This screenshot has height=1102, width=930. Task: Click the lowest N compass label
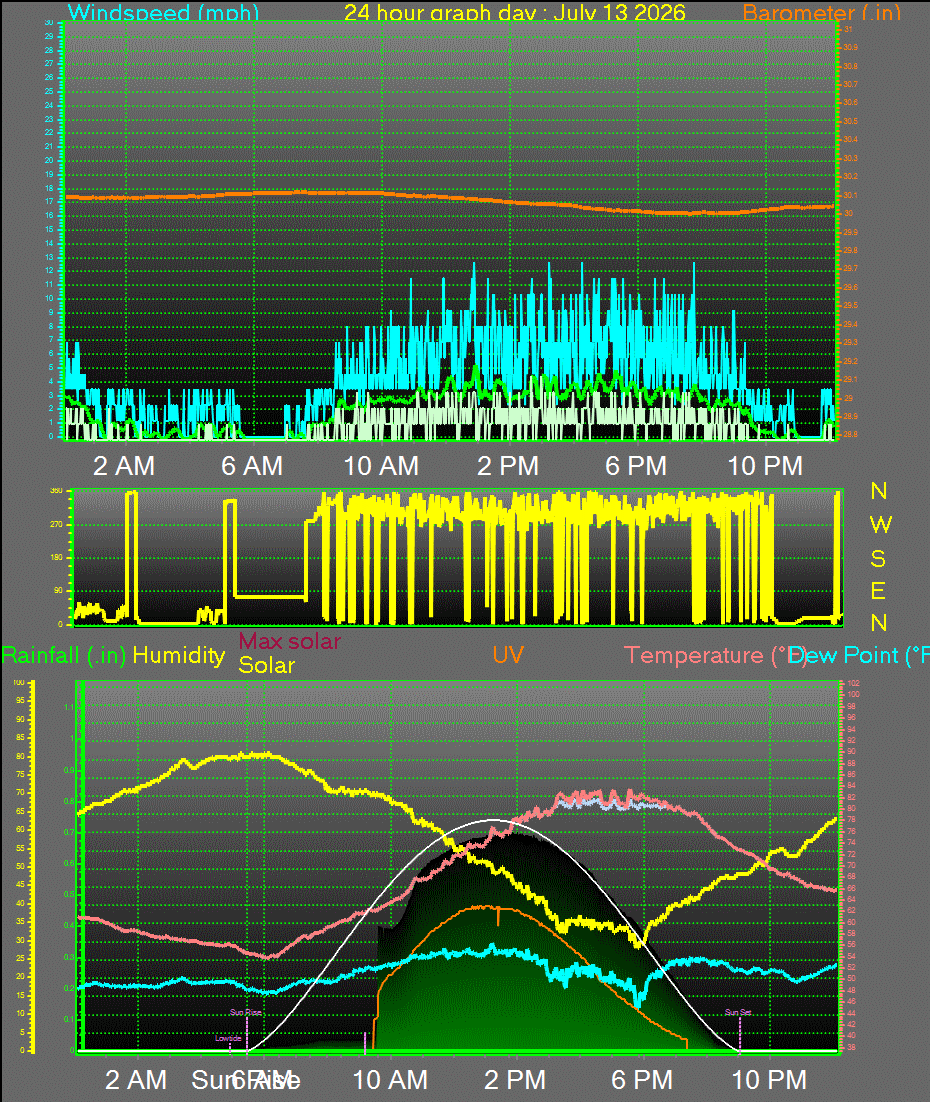(x=879, y=623)
